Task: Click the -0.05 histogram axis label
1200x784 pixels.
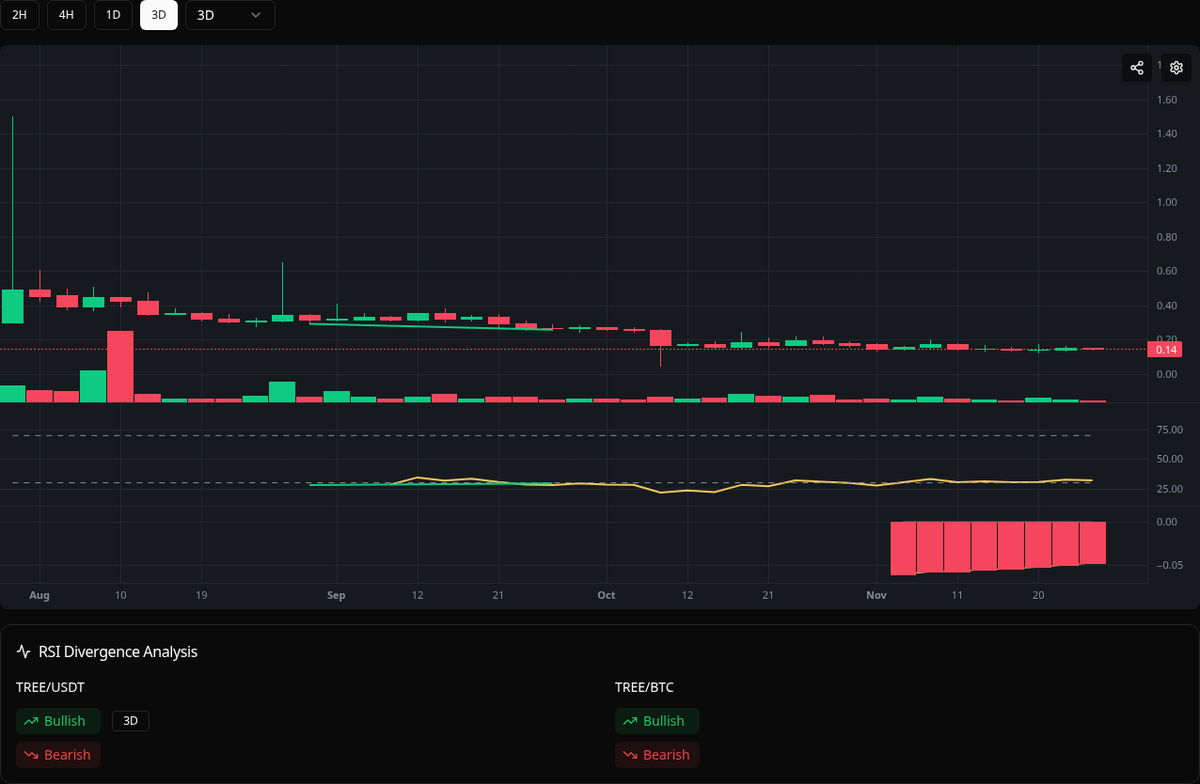Action: coord(1168,566)
